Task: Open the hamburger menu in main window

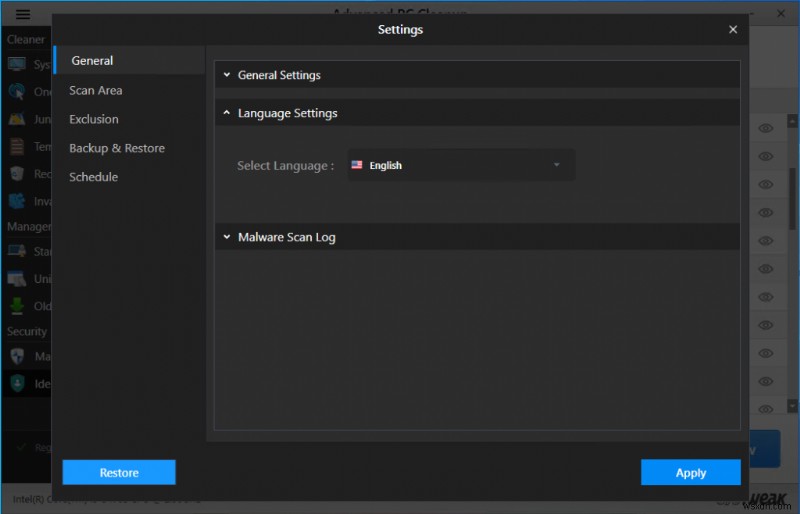Action: (22, 14)
